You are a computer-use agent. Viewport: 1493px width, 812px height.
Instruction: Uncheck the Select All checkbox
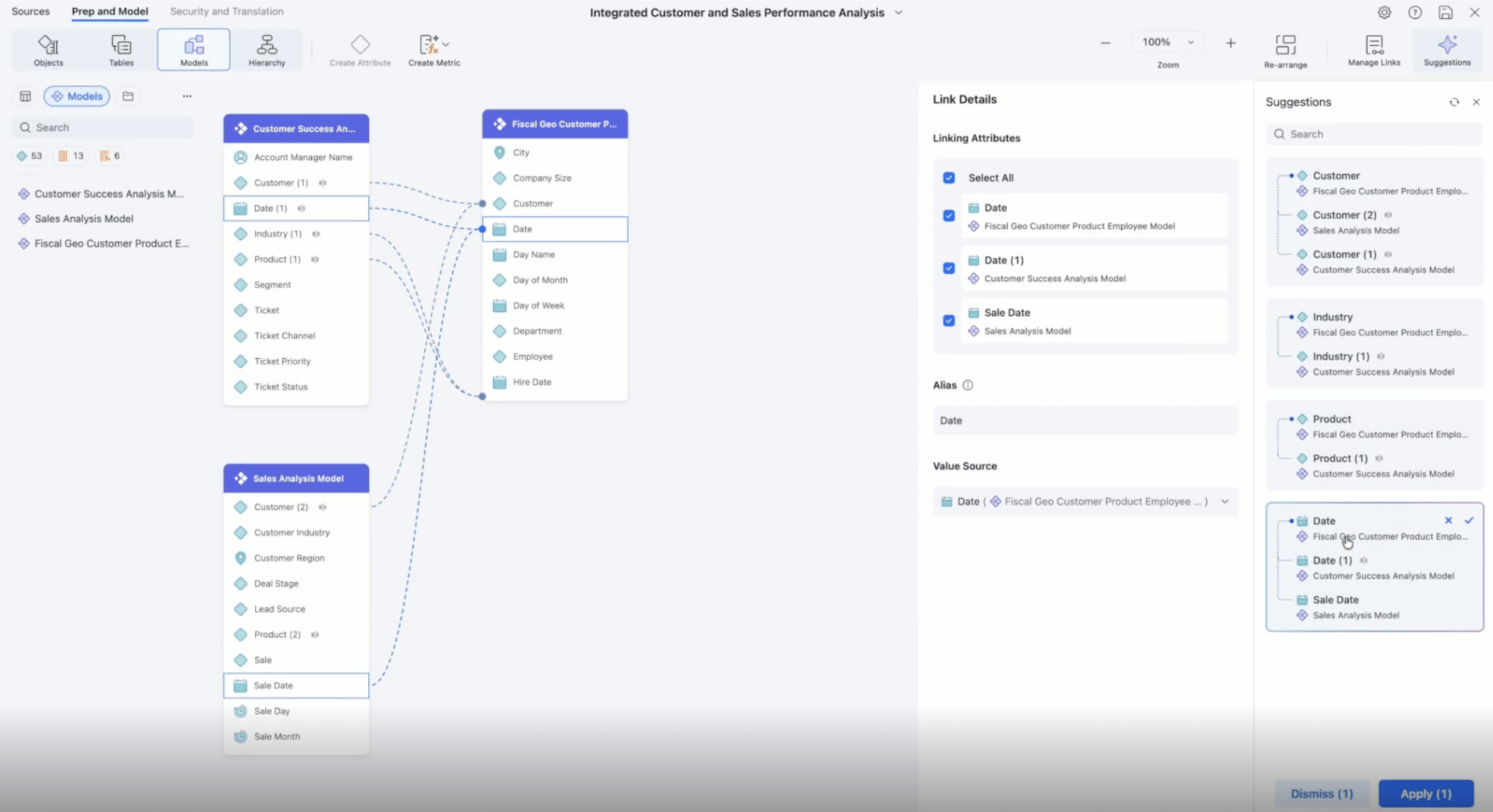point(948,178)
